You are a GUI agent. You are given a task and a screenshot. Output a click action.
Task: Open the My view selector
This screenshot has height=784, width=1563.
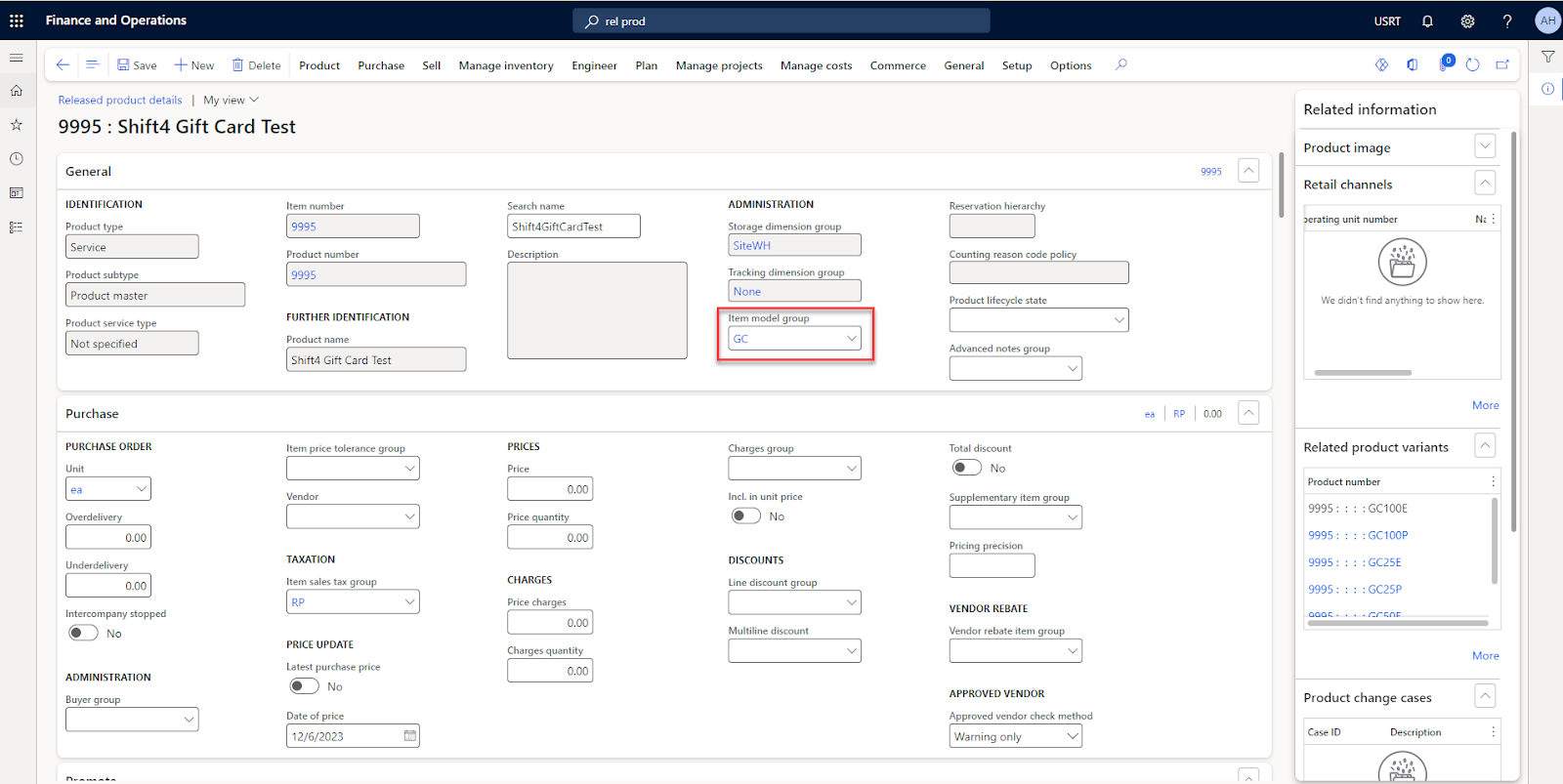tap(232, 100)
